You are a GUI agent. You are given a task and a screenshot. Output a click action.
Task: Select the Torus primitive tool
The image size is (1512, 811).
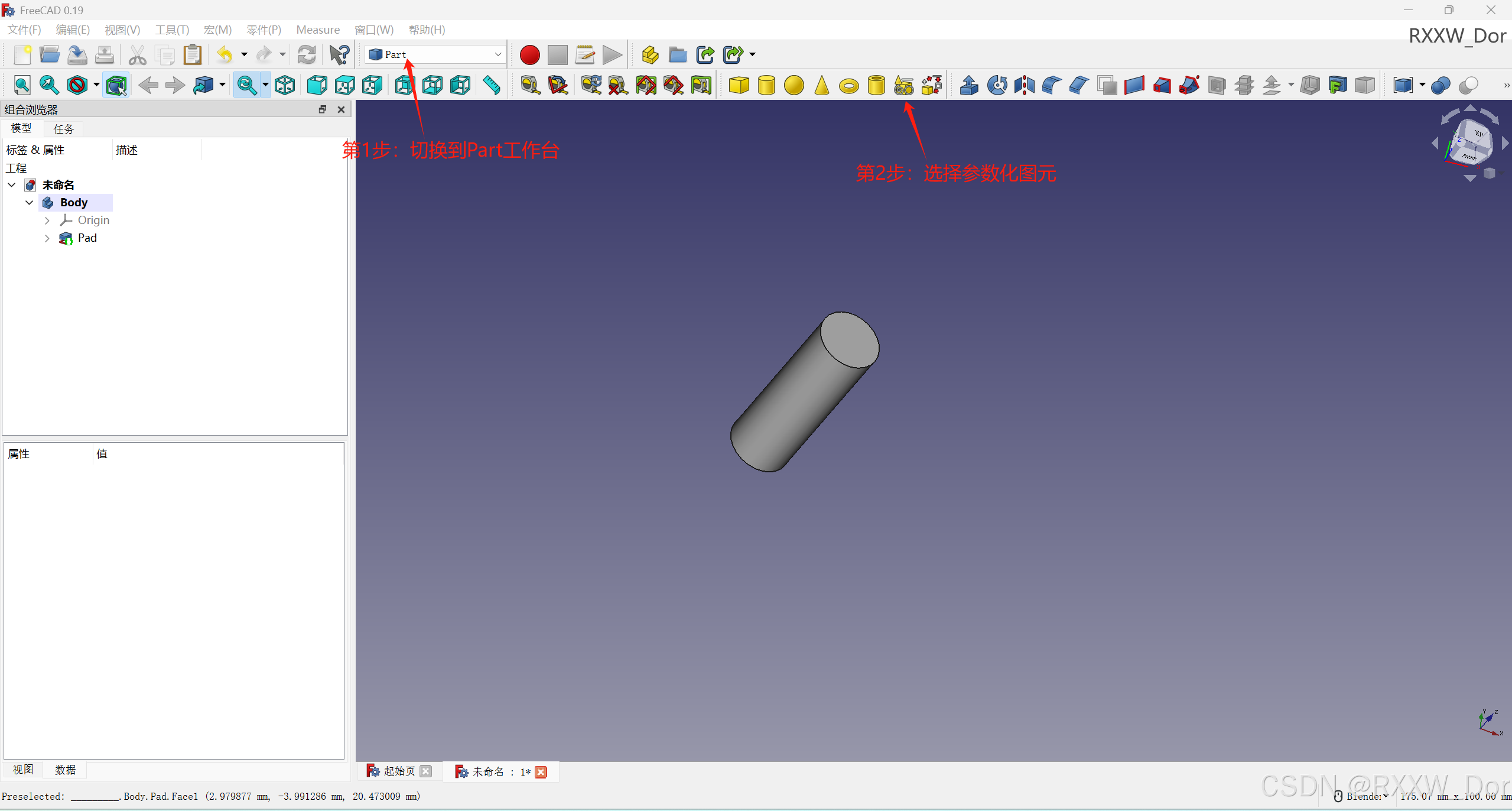tap(848, 85)
